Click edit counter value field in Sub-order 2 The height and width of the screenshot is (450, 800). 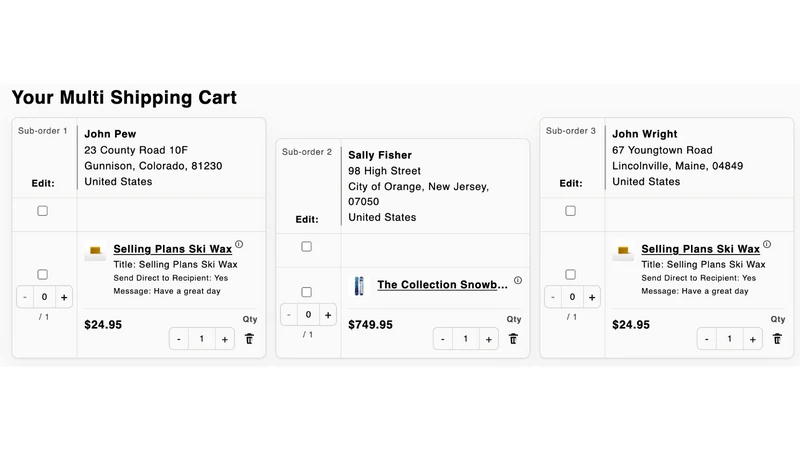[309, 315]
